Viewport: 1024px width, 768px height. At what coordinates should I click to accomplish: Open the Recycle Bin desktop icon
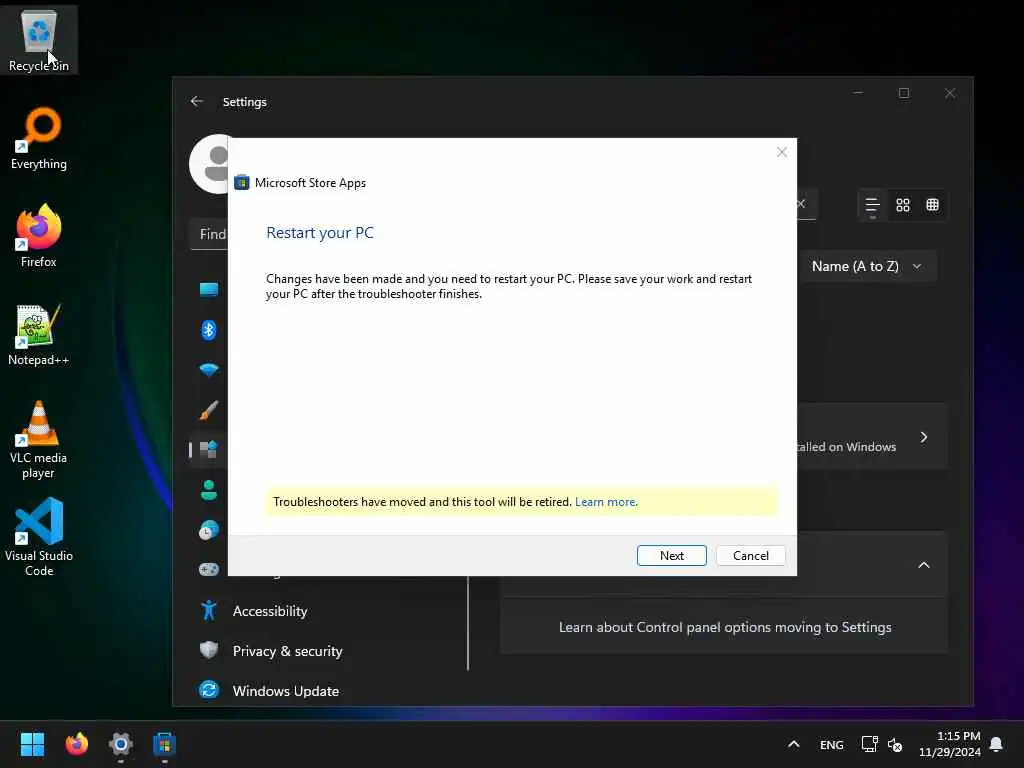click(x=39, y=40)
